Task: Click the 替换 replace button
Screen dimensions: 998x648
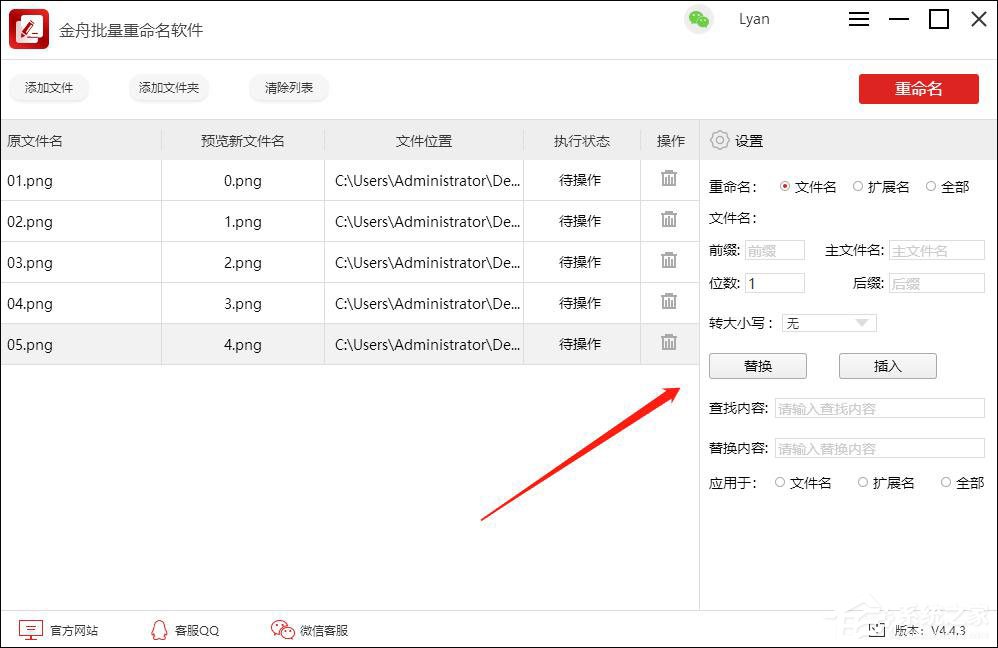Action: [758, 365]
